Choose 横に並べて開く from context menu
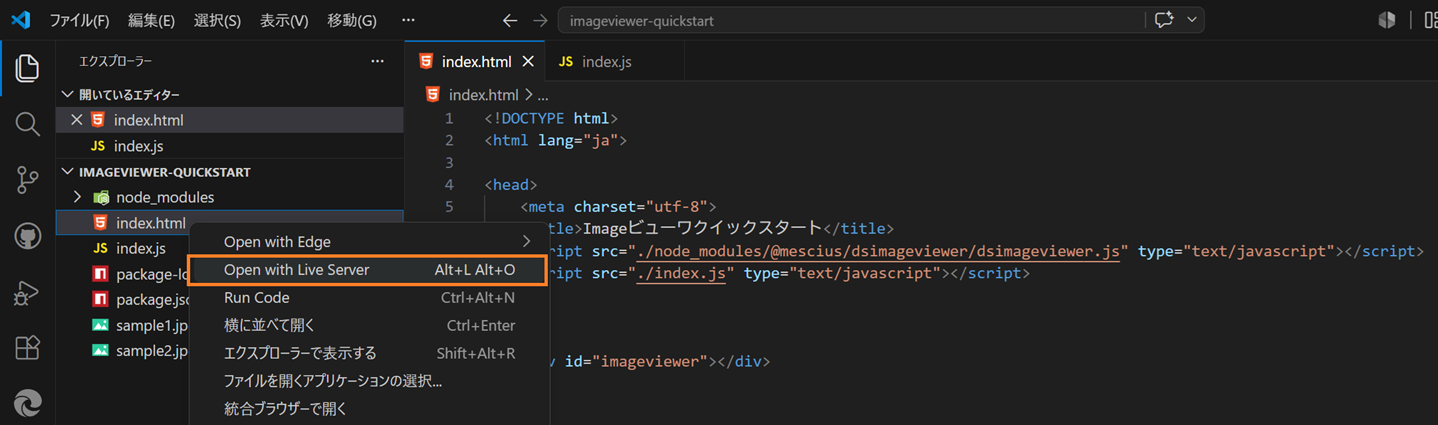 click(x=370, y=325)
